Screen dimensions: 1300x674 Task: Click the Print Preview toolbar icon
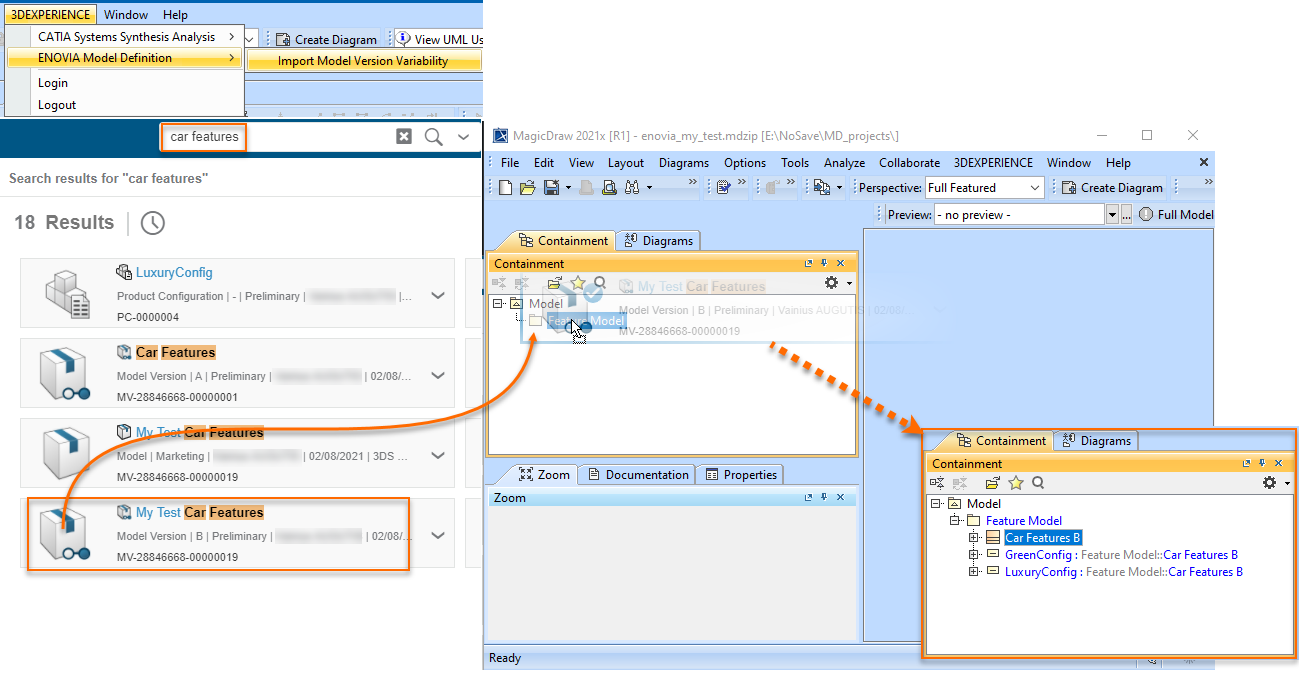point(608,187)
